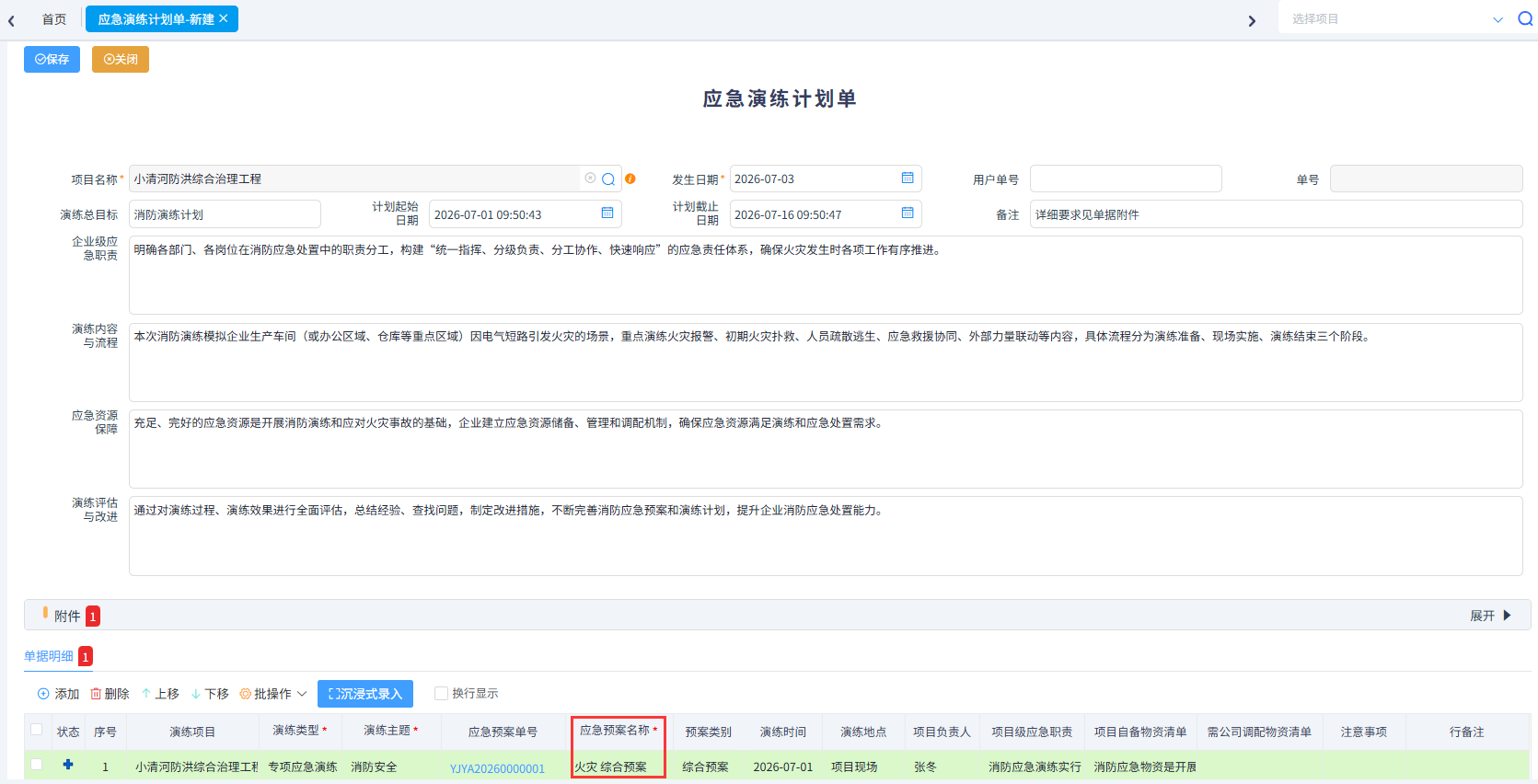Screen dimensions: 1538x784
Task: Click orange info icon beside 项目名称
Action: [x=630, y=179]
